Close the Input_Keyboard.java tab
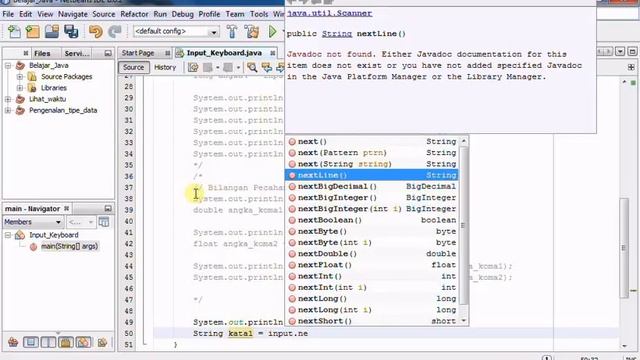 (272, 53)
